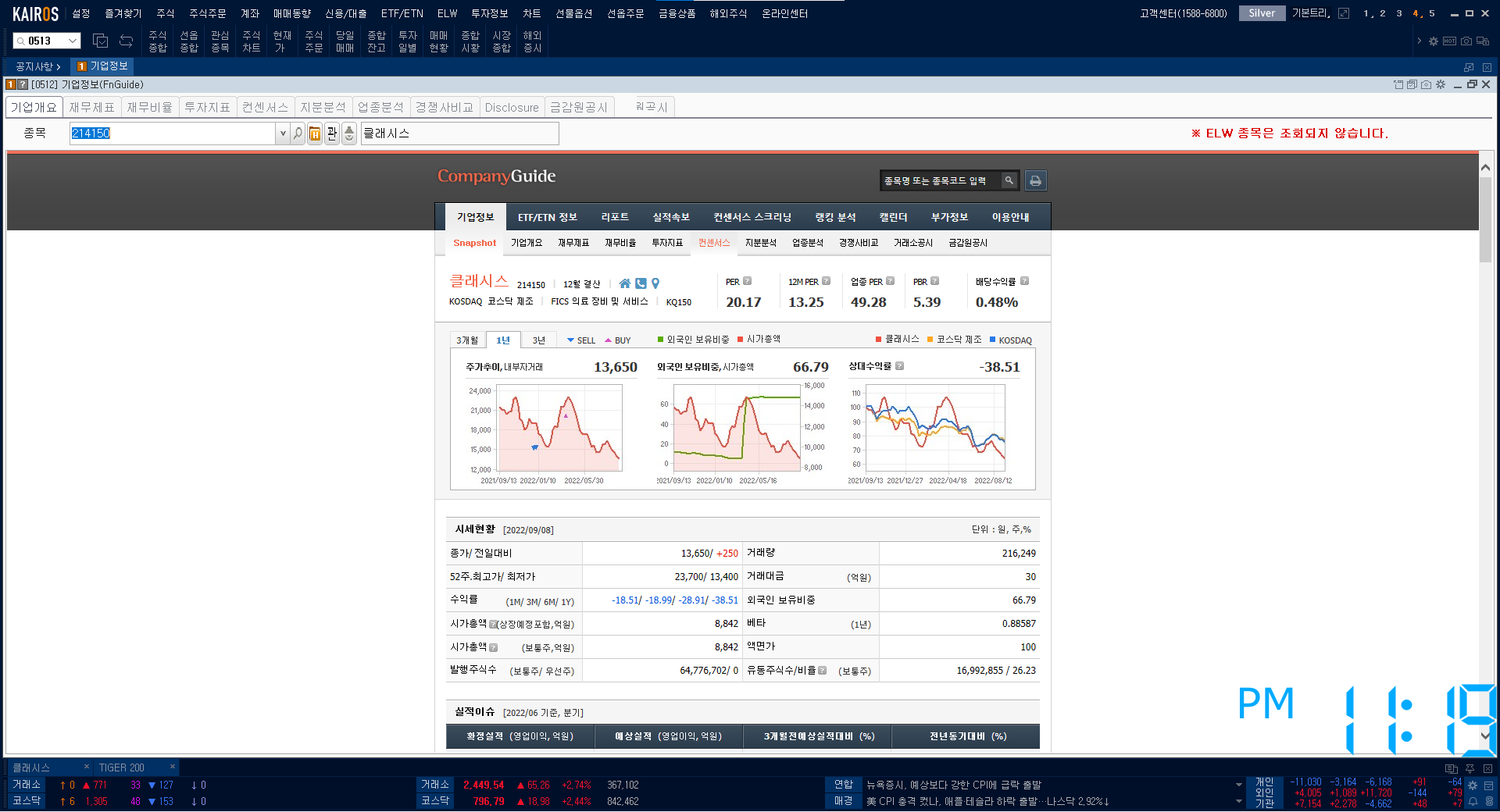This screenshot has height=812, width=1500.
Task: Expand the 연합 news ticker dropdown
Action: [x=1239, y=785]
